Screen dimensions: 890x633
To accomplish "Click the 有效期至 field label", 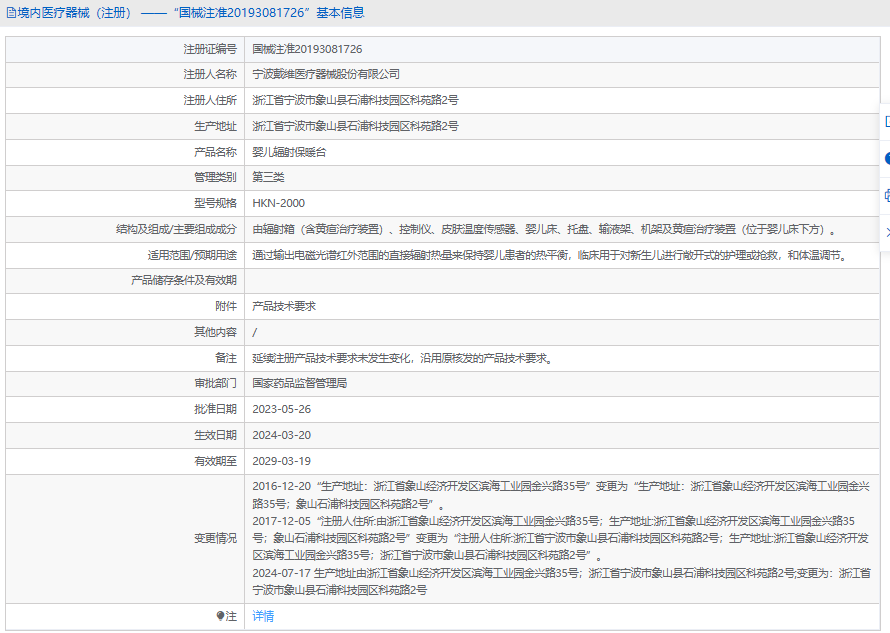I will pos(215,462).
